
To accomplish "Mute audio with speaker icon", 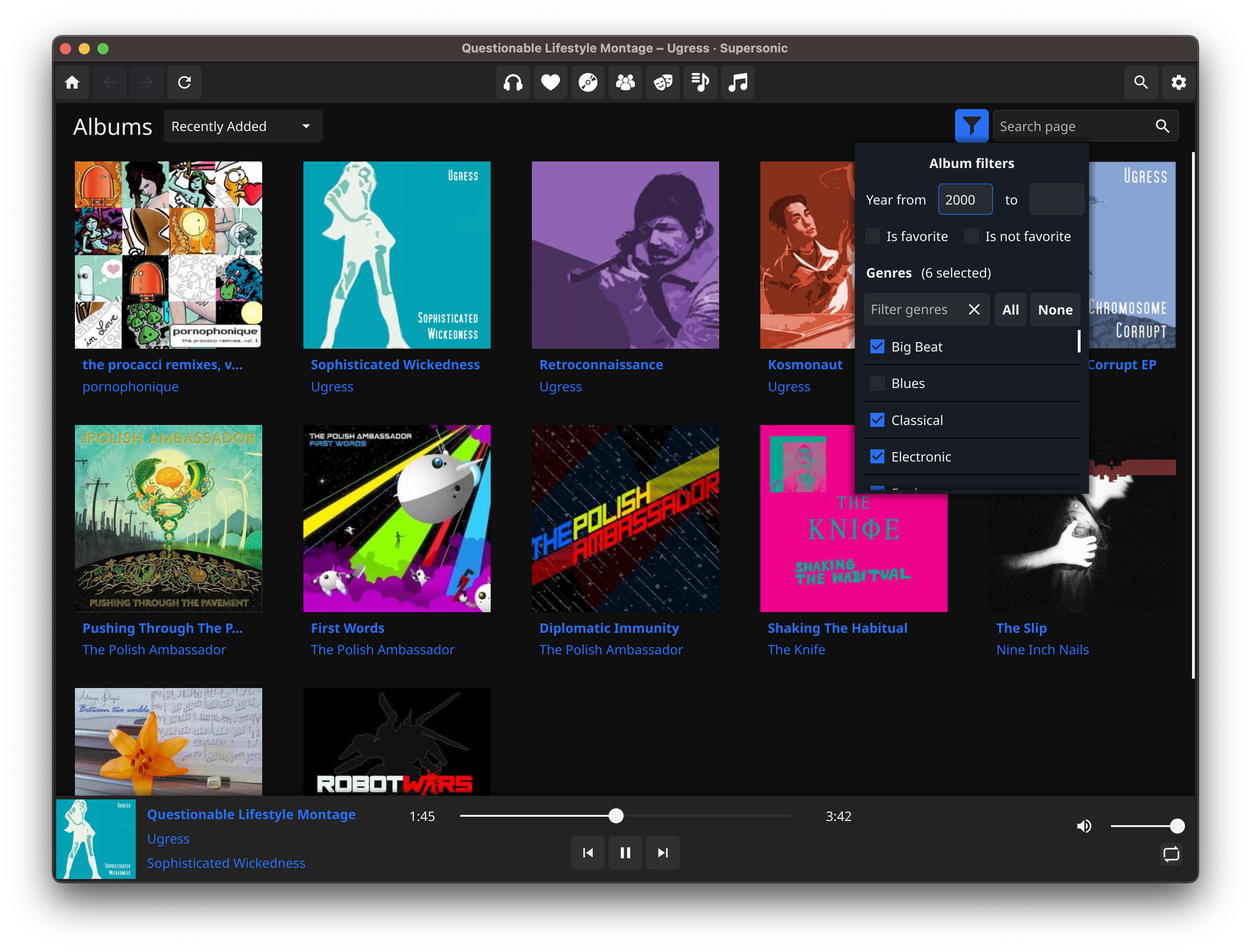I will coord(1084,826).
